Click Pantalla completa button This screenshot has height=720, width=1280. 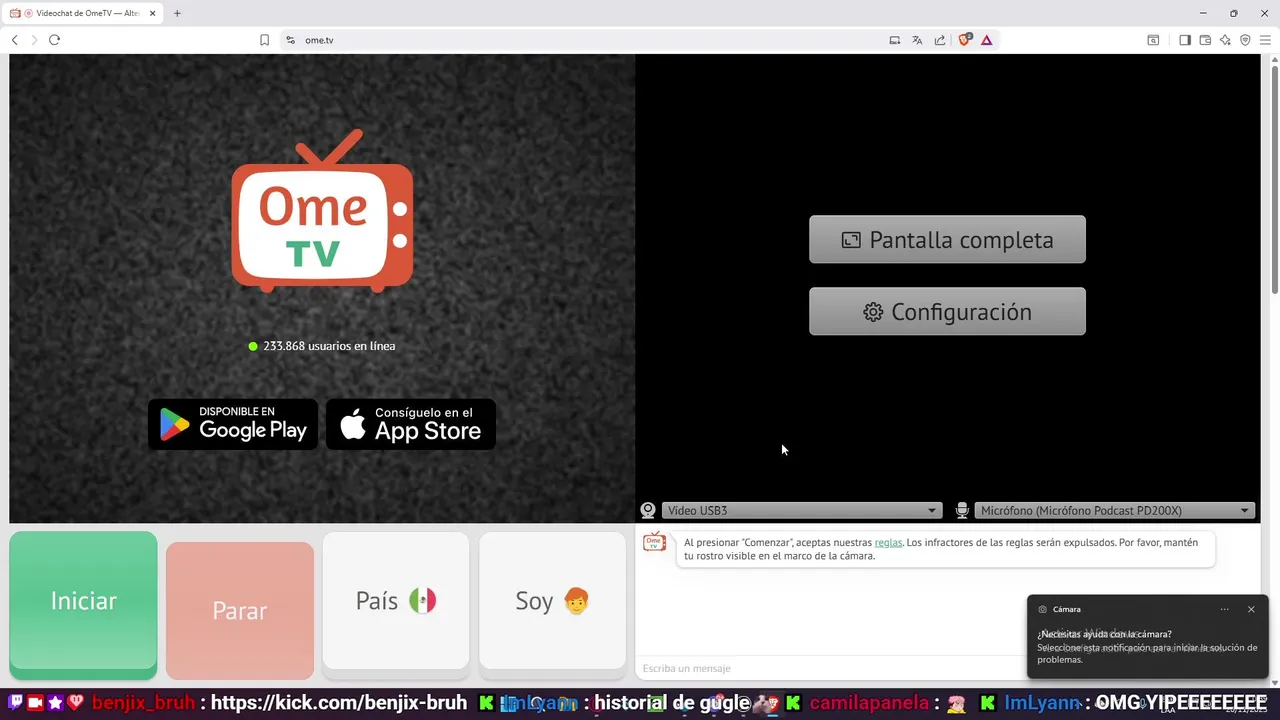coord(947,240)
